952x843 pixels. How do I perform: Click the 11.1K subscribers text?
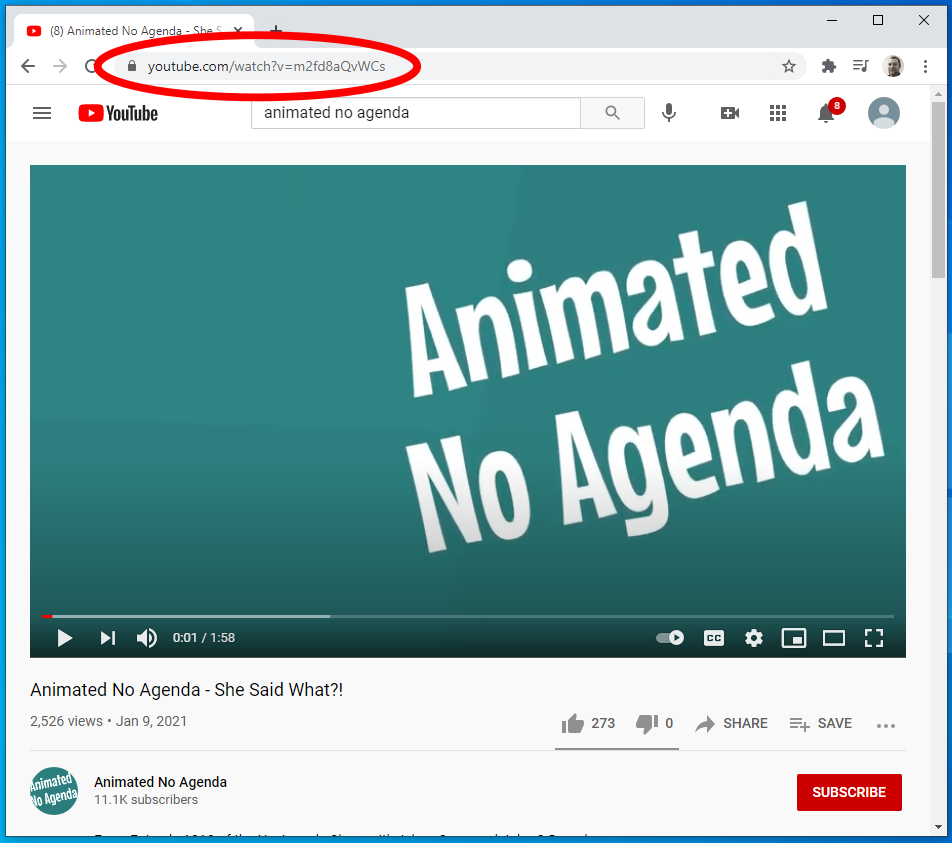(x=146, y=800)
